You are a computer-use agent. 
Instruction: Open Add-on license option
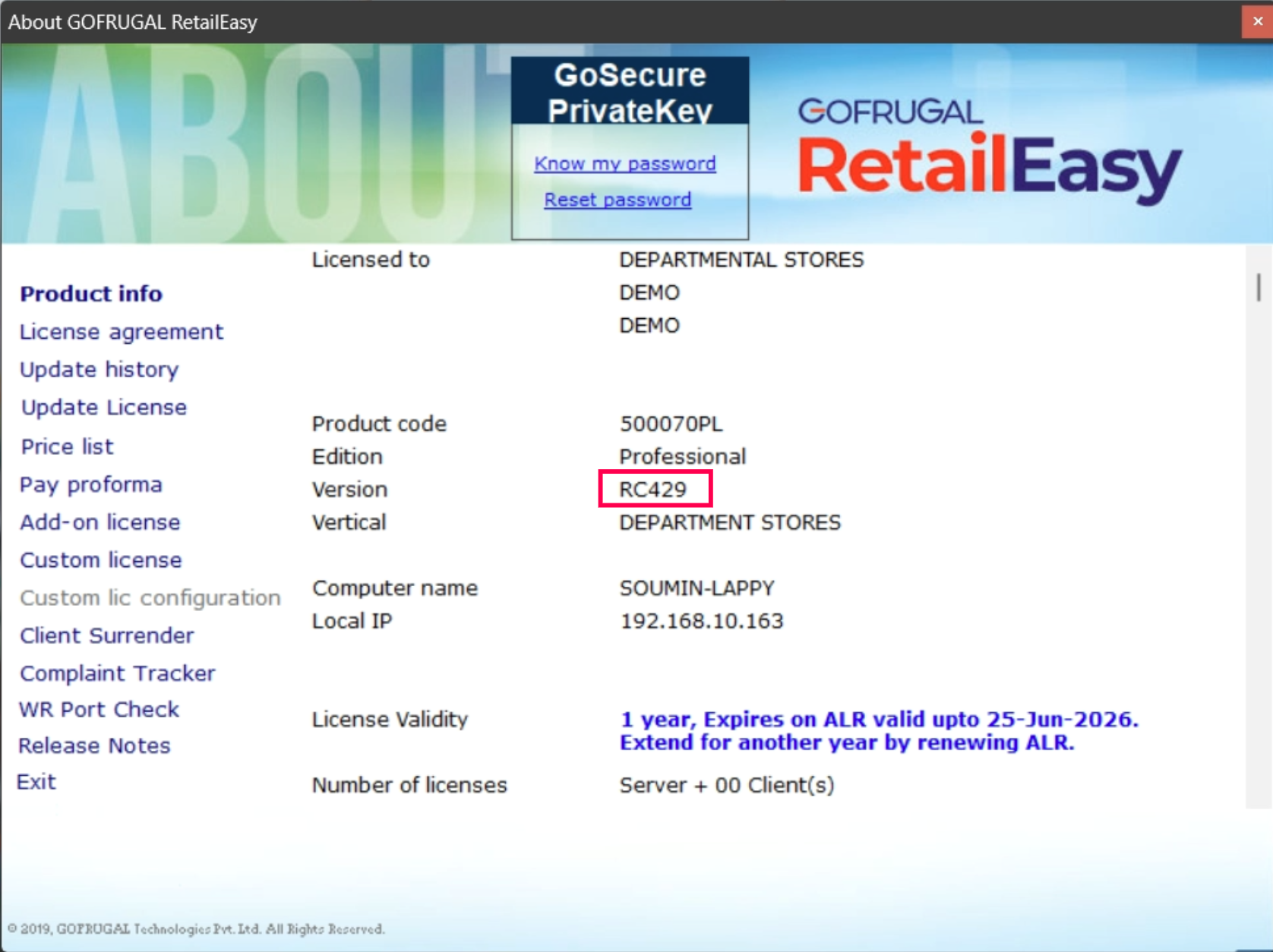[100, 522]
